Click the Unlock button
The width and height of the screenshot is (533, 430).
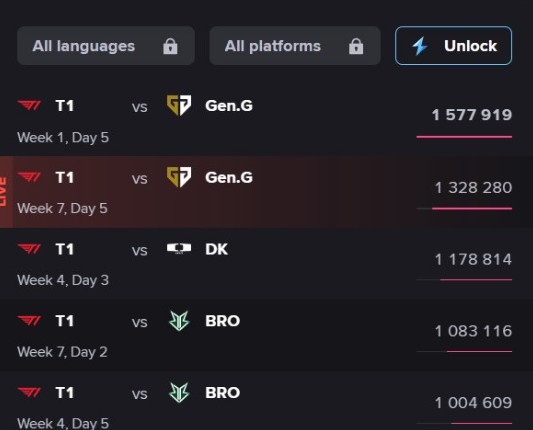pos(453,46)
